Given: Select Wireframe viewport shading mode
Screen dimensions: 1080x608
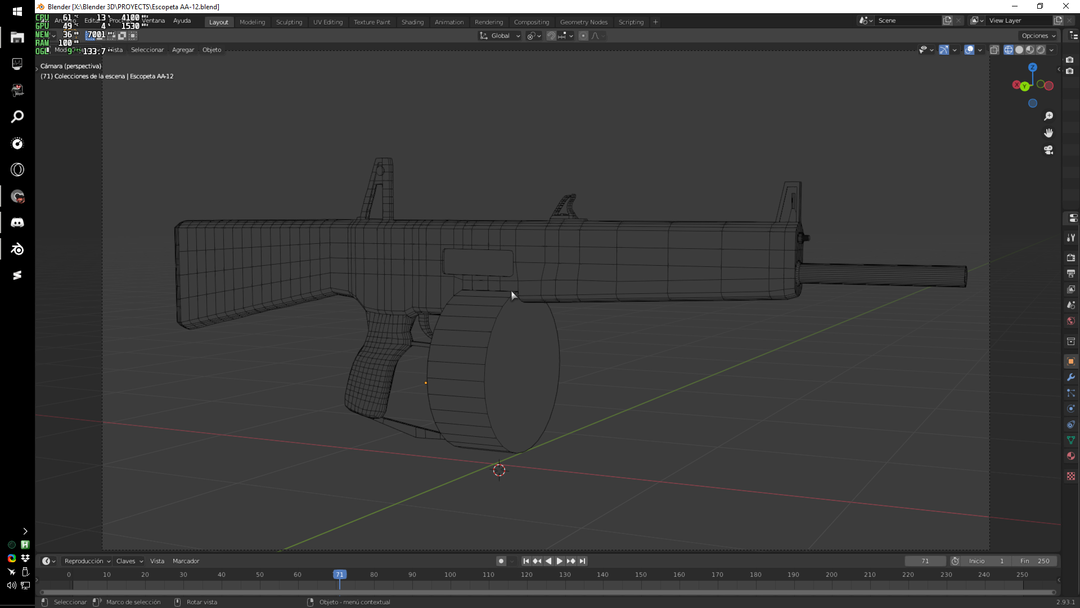Looking at the screenshot, I should coord(1008,49).
